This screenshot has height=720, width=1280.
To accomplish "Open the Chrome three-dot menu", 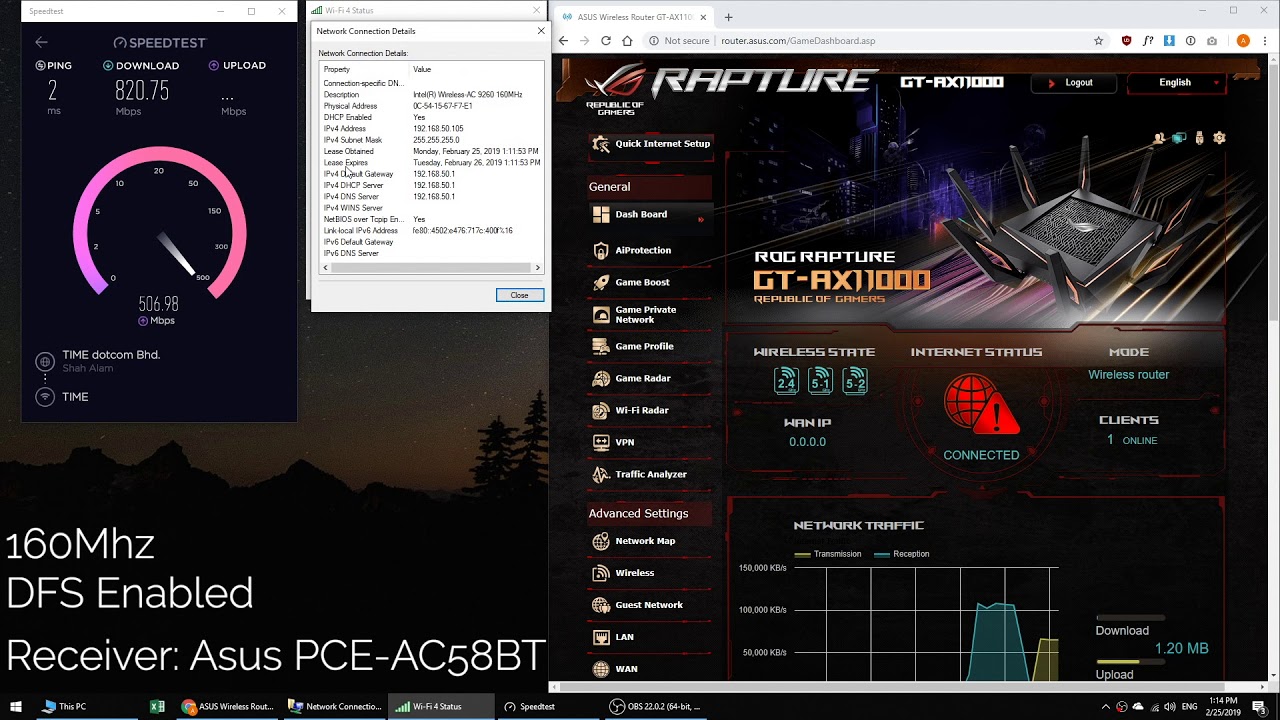I will [1266, 41].
